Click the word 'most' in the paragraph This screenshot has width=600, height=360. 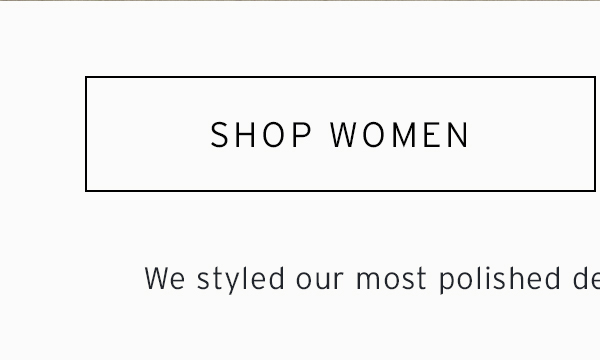pyautogui.click(x=391, y=279)
